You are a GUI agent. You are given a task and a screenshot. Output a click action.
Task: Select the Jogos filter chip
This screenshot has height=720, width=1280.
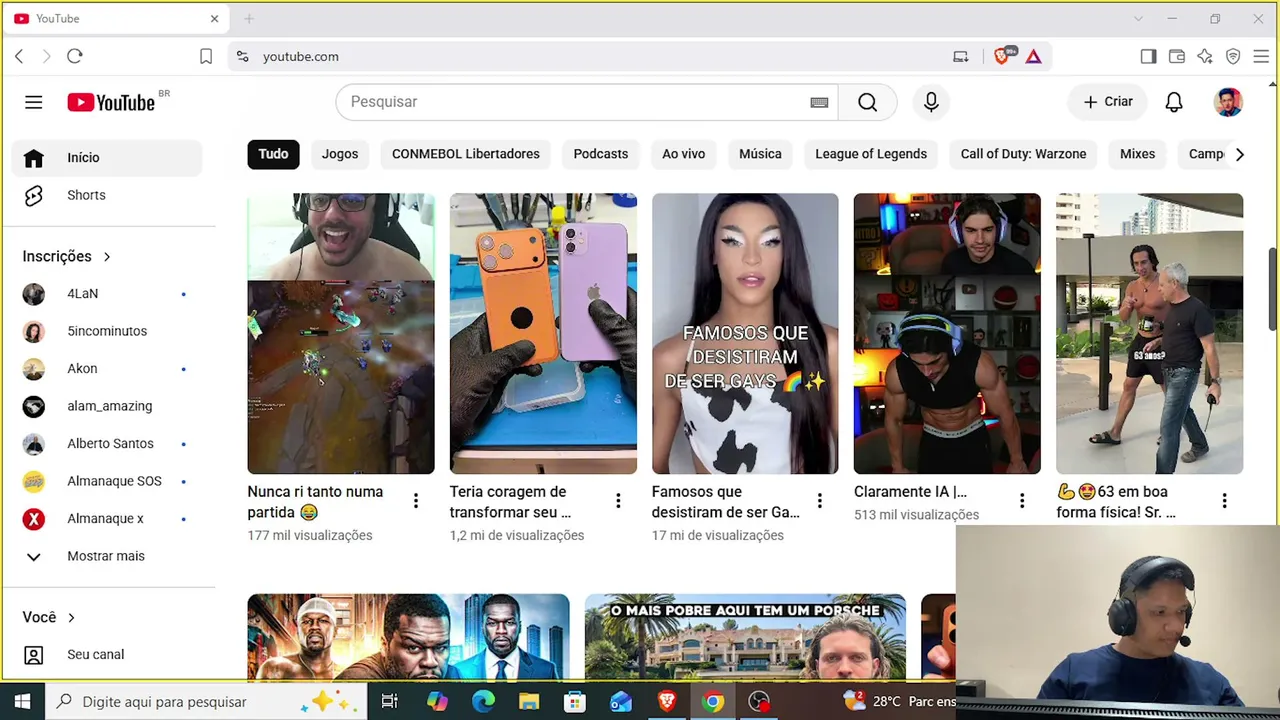click(340, 154)
